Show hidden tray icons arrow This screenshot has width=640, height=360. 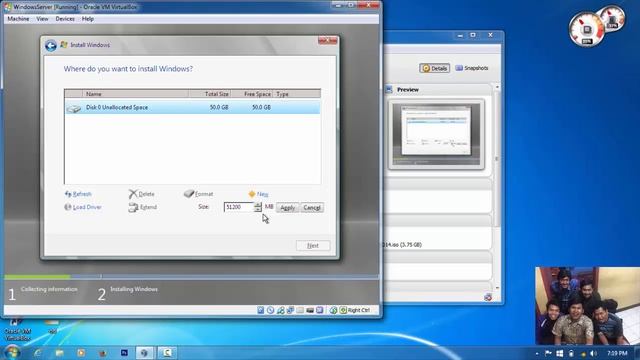point(537,353)
